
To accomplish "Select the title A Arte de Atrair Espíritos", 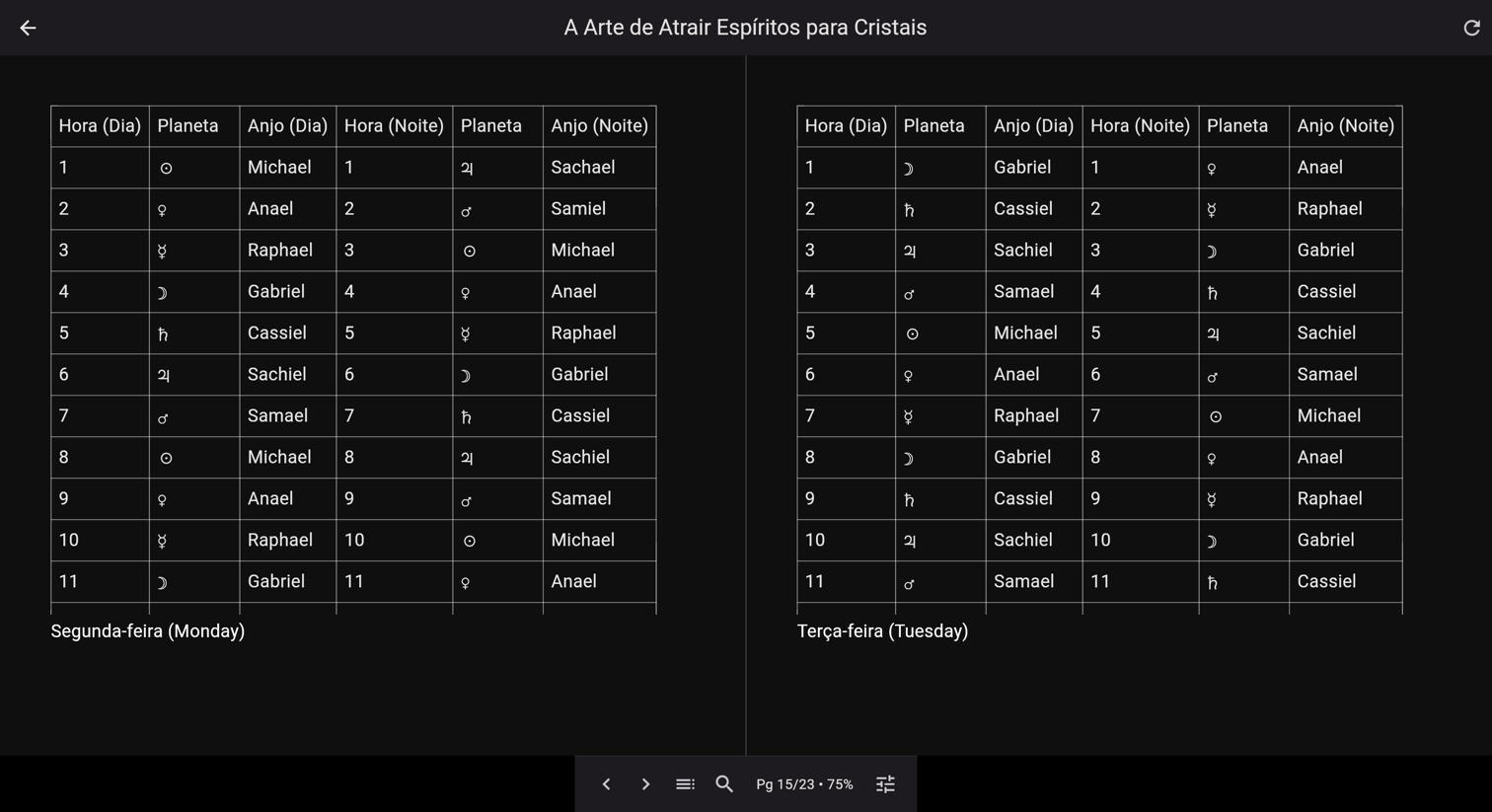I will pos(745,28).
